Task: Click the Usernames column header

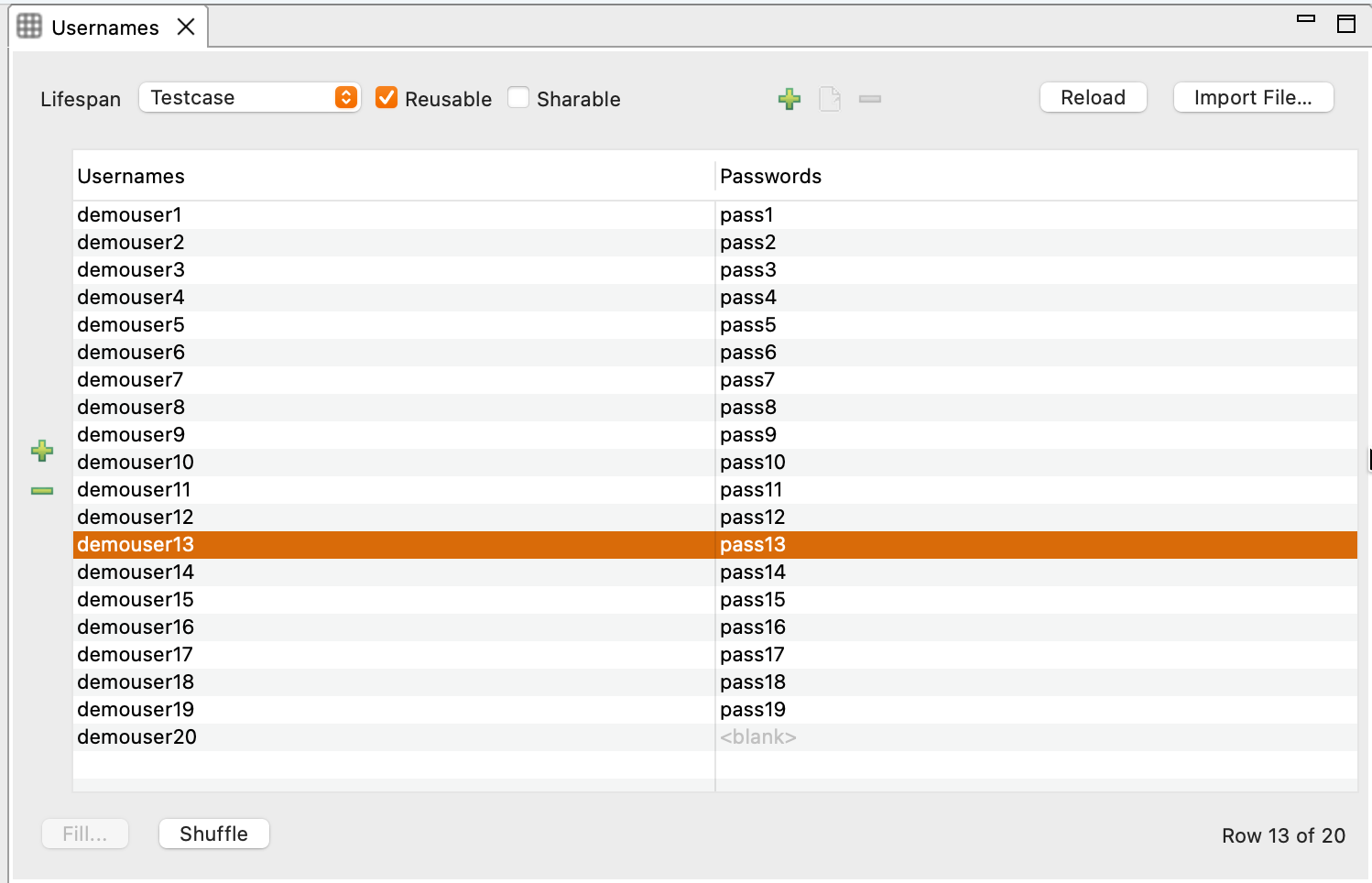Action: click(394, 176)
